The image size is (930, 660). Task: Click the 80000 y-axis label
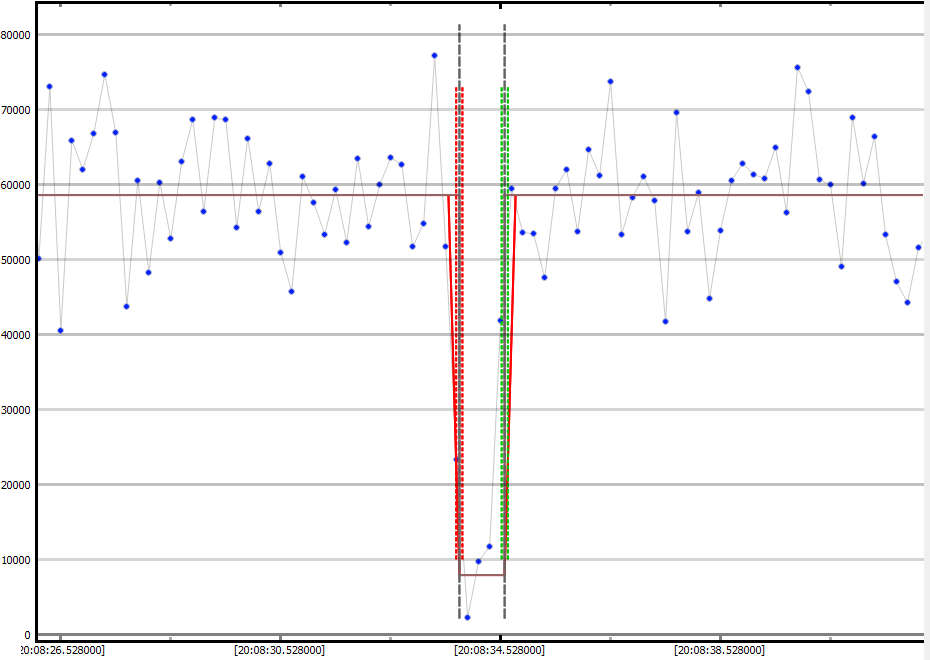point(17,35)
